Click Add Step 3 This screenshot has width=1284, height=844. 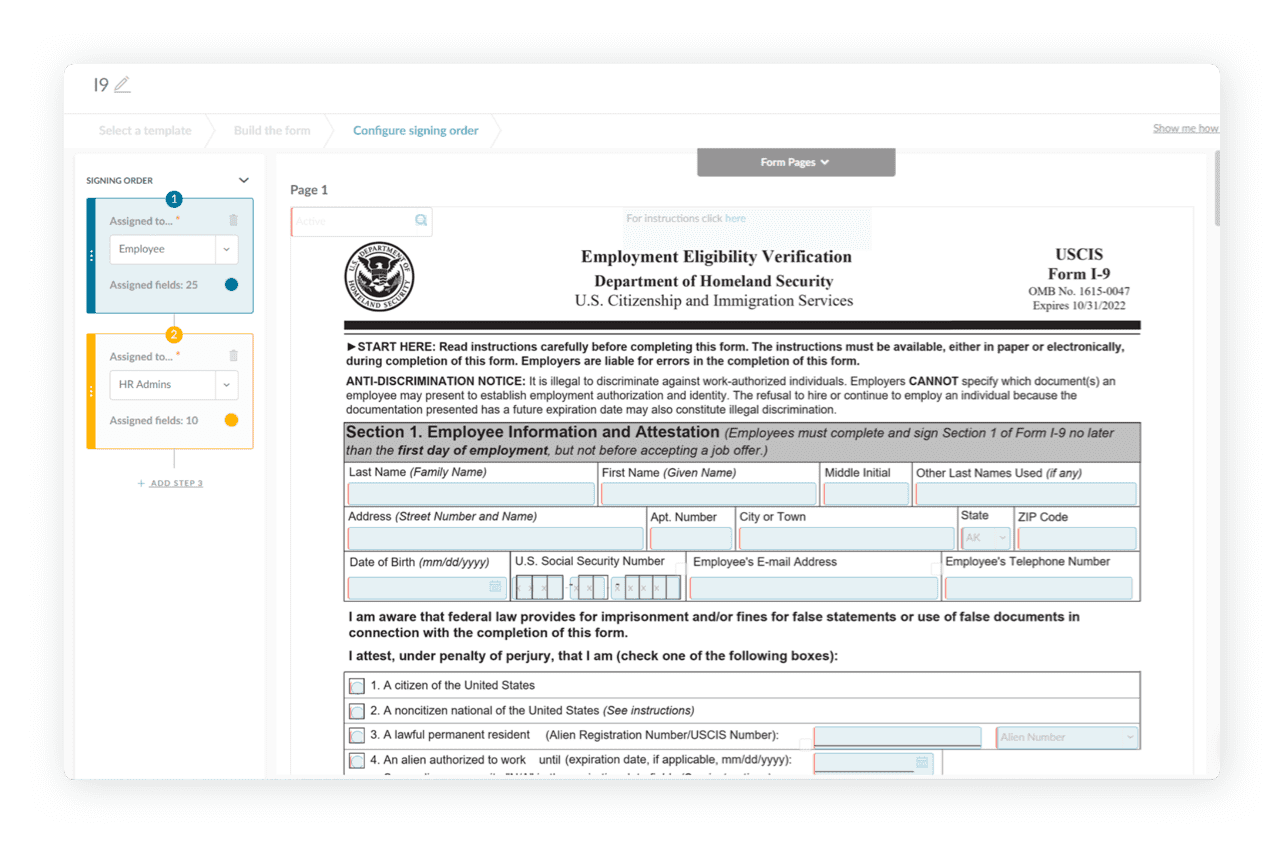tap(170, 483)
